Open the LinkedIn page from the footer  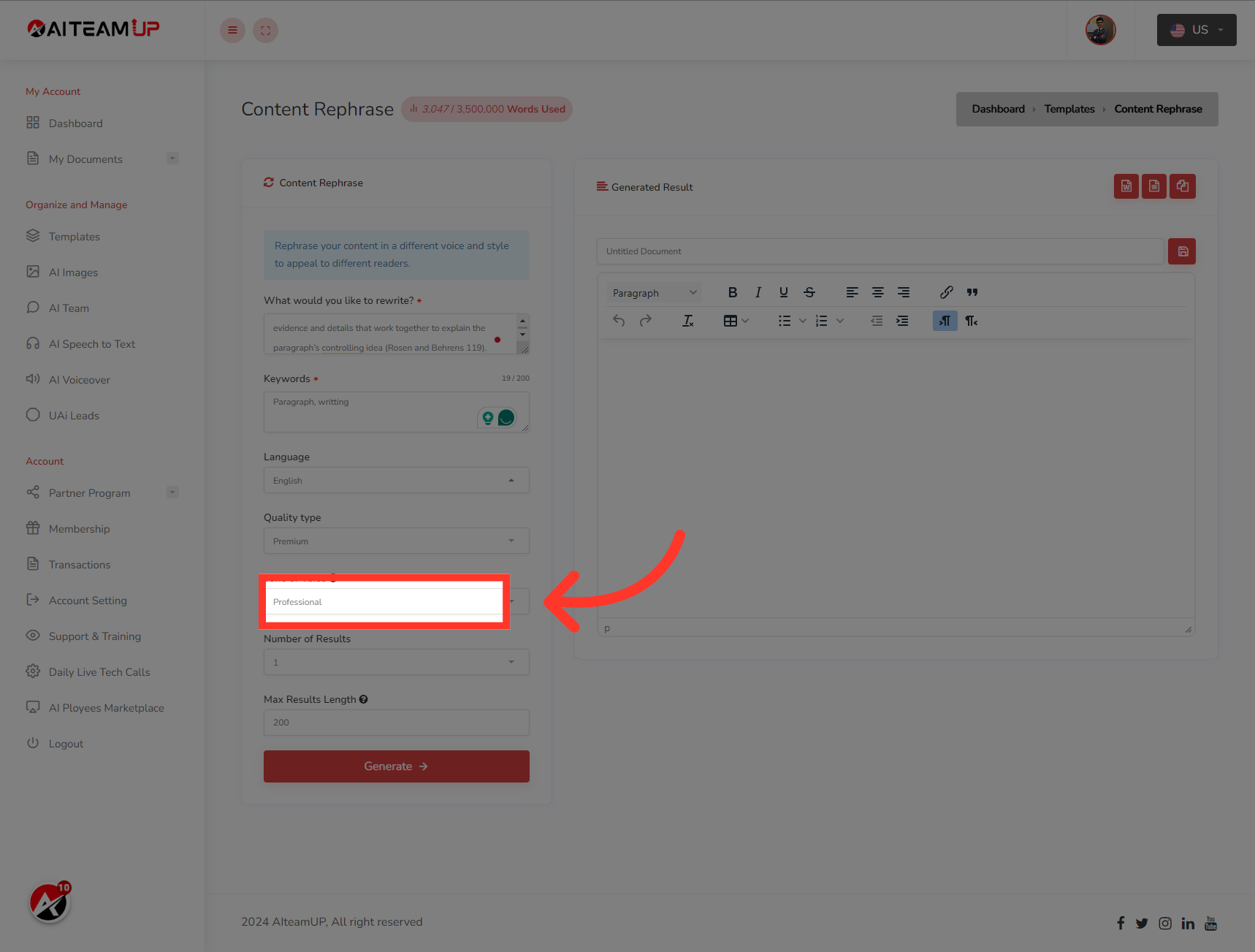[x=1188, y=924]
